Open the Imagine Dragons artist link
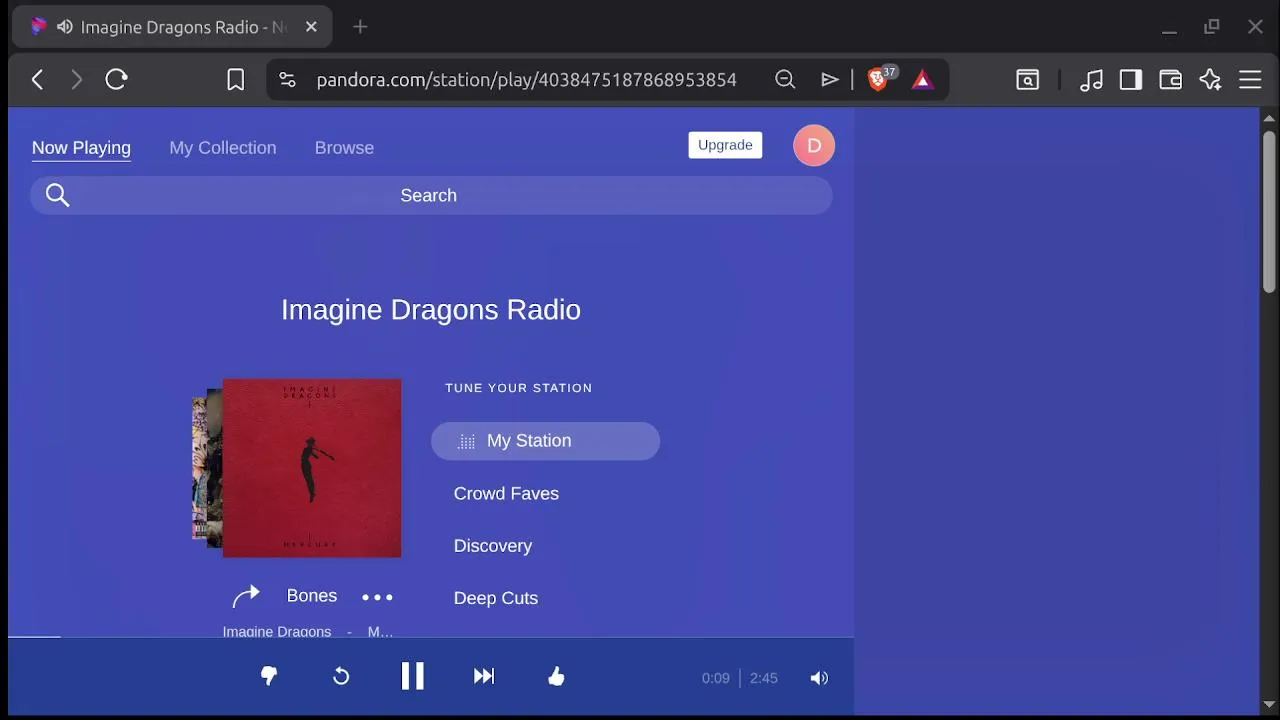Image resolution: width=1280 pixels, height=720 pixels. (277, 631)
